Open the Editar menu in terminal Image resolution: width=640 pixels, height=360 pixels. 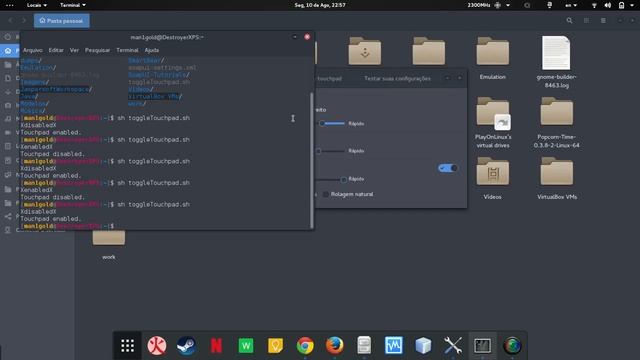point(56,50)
